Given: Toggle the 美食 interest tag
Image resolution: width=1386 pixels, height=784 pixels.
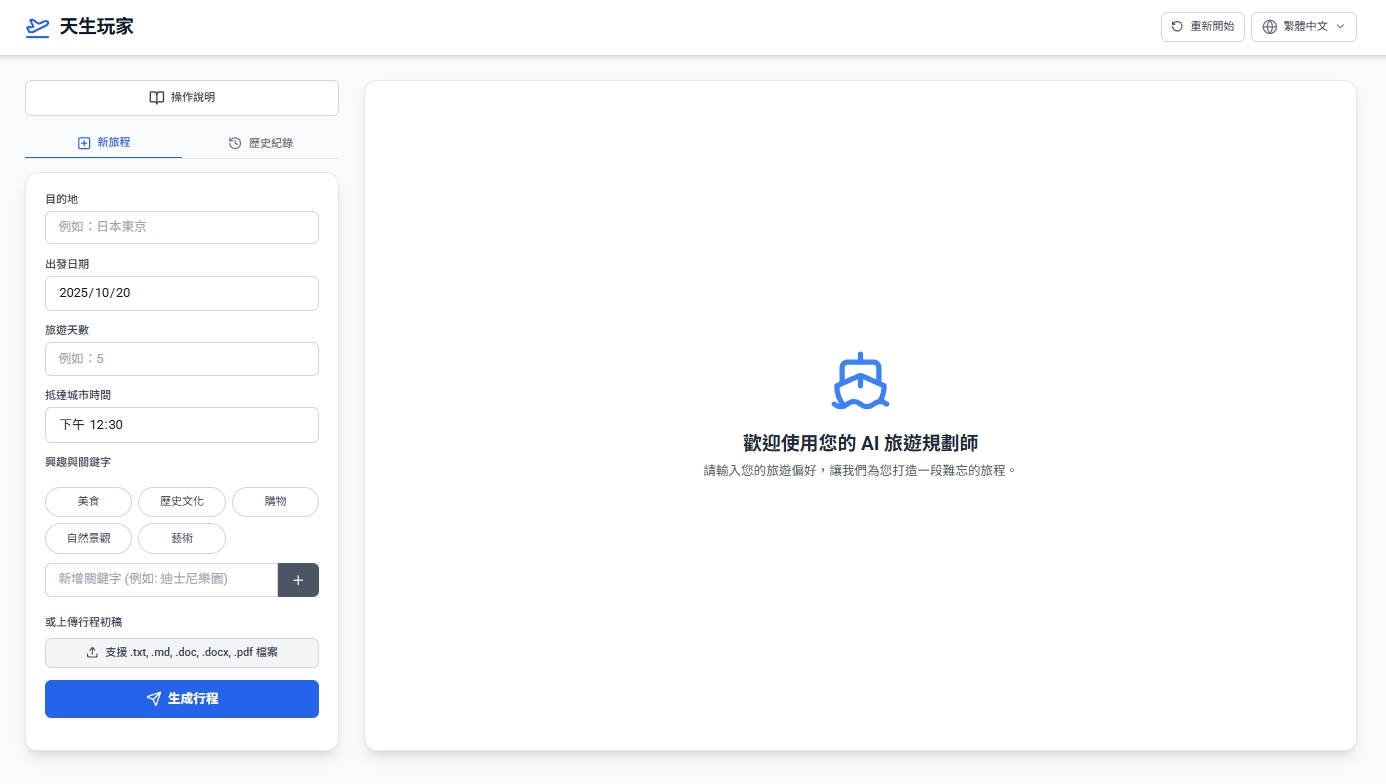Looking at the screenshot, I should (88, 502).
